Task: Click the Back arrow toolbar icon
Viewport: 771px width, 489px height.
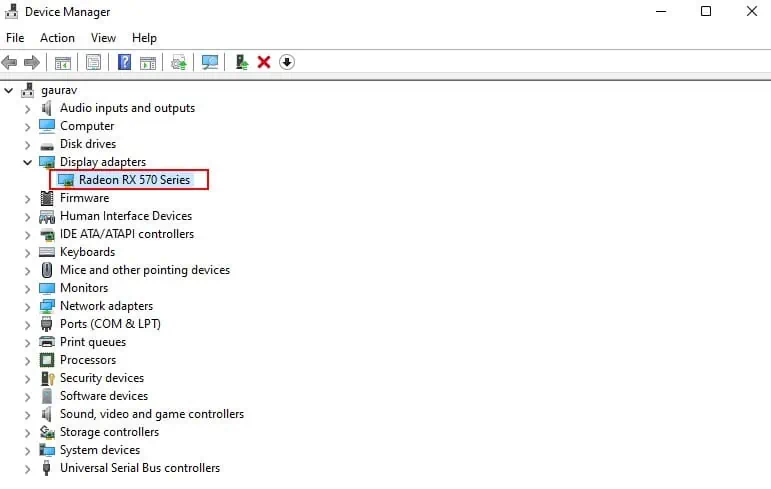Action: 9,62
